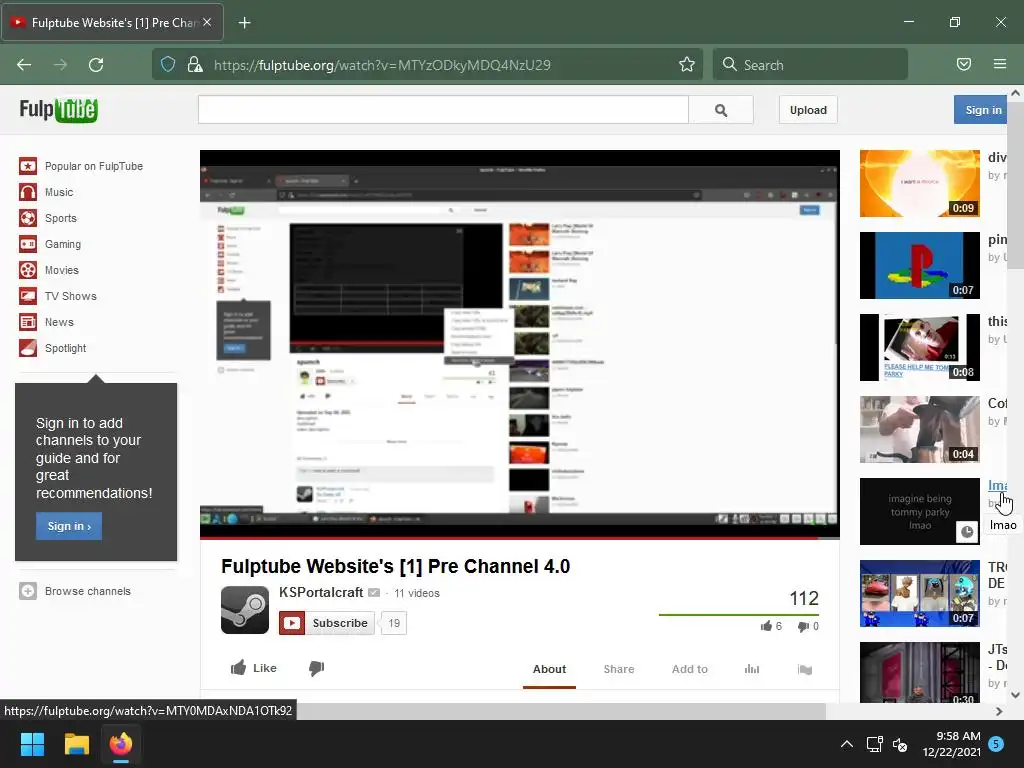This screenshot has width=1024, height=768.
Task: Click Firefox icon in taskbar
Action: (x=121, y=744)
